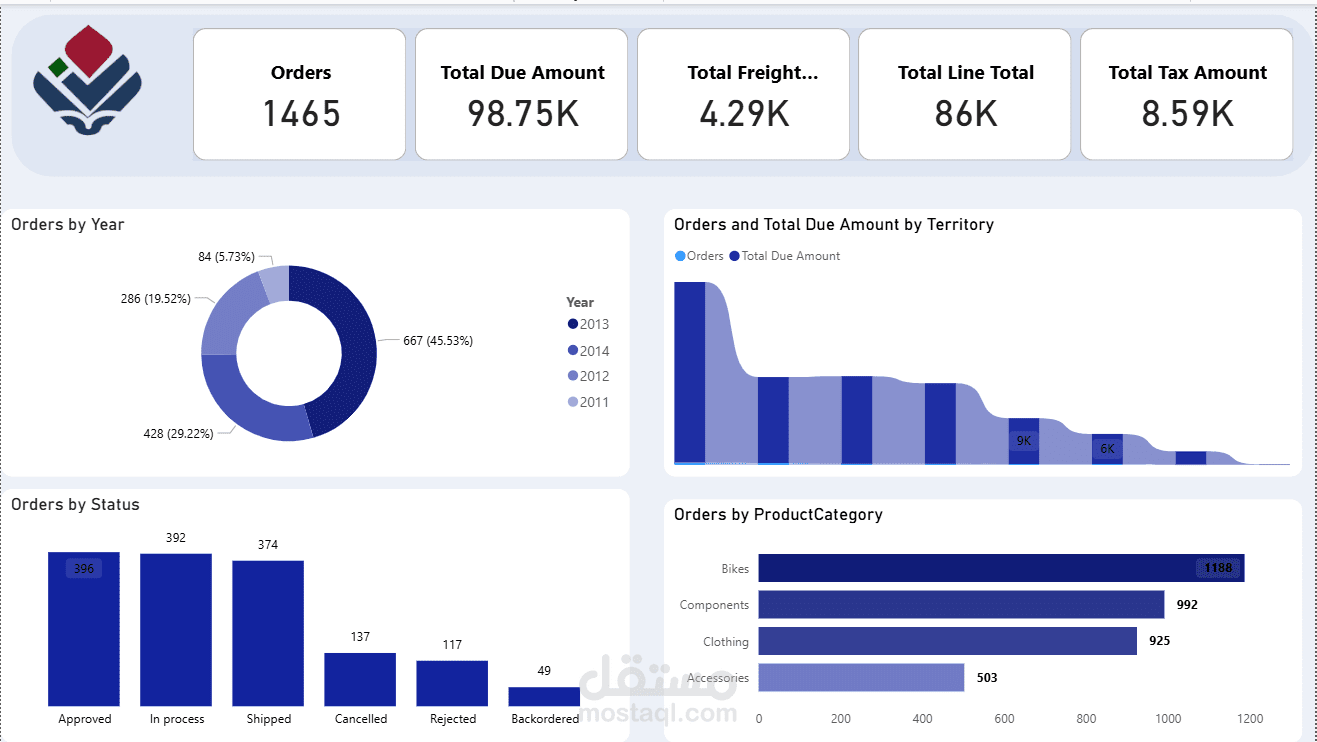
Task: Select the Total Tax Amount KPI card
Action: [1186, 94]
